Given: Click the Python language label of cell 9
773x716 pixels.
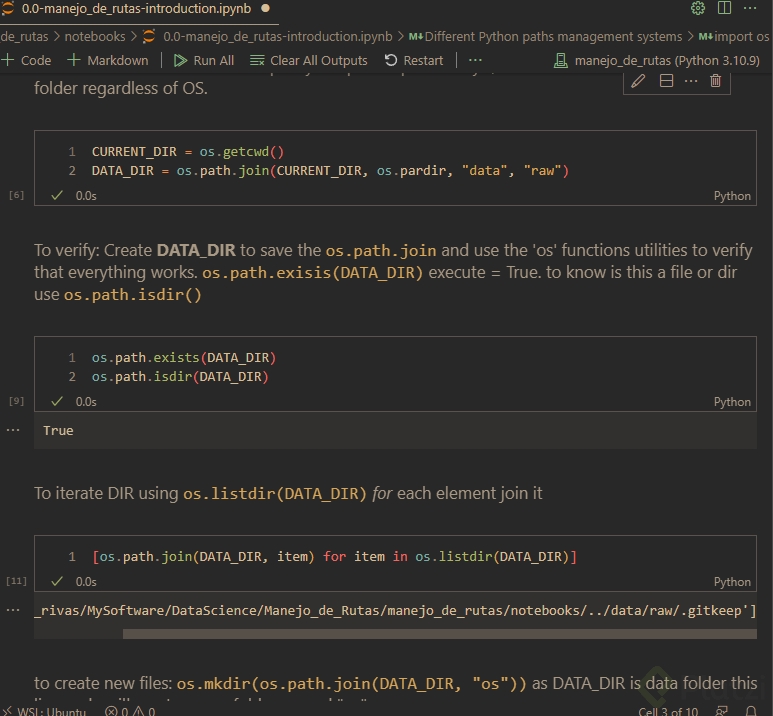Looking at the screenshot, I should tap(732, 402).
